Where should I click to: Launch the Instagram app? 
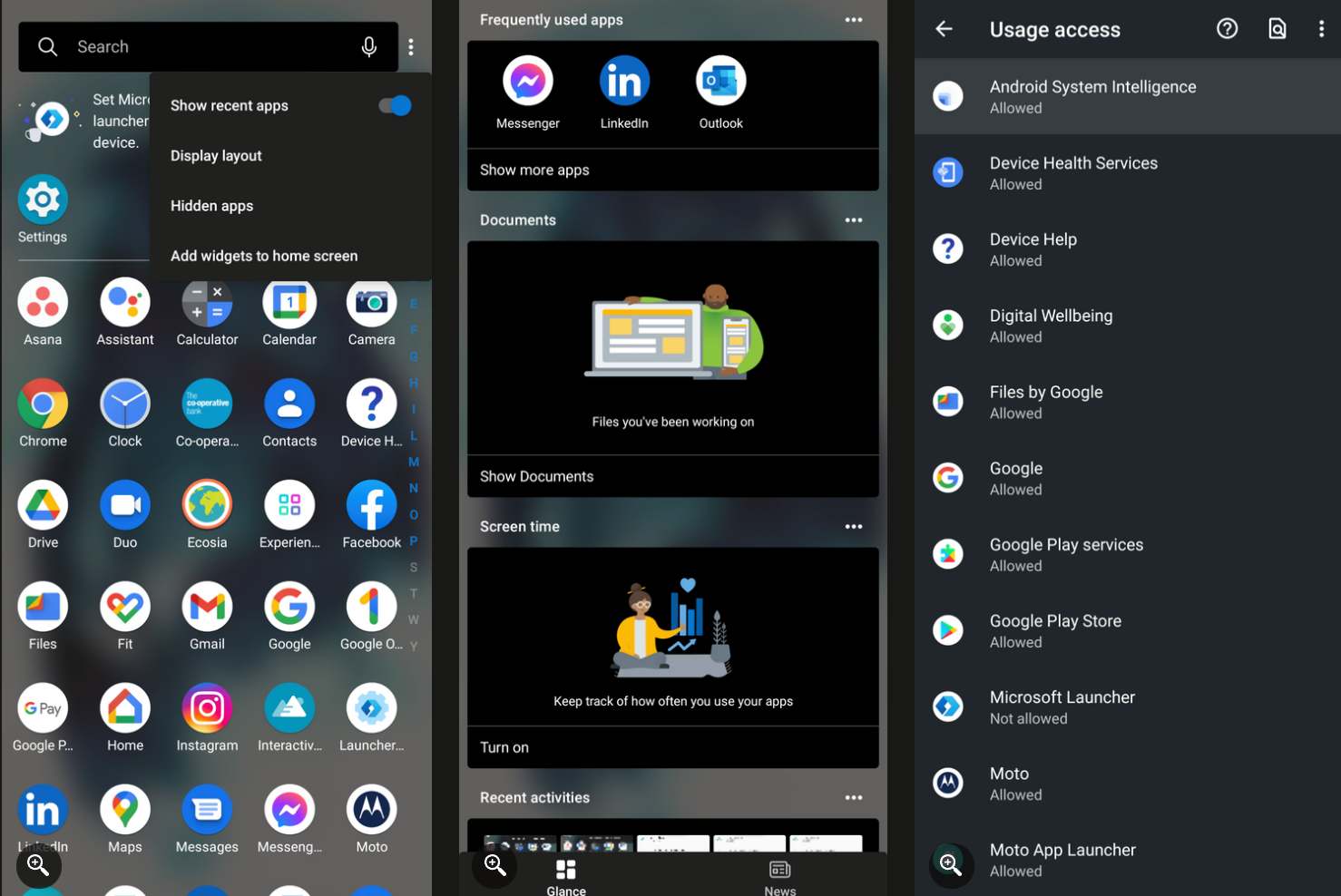[x=207, y=718]
